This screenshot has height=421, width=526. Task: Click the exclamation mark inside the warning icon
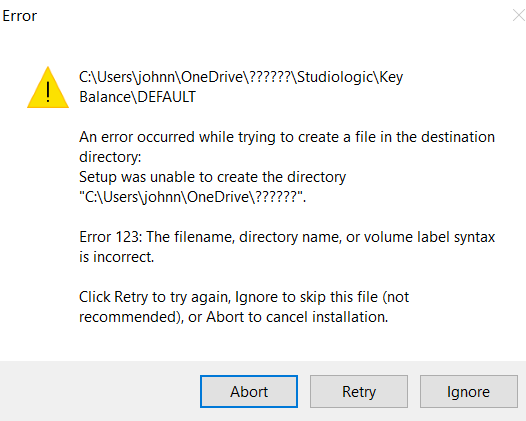(x=48, y=92)
